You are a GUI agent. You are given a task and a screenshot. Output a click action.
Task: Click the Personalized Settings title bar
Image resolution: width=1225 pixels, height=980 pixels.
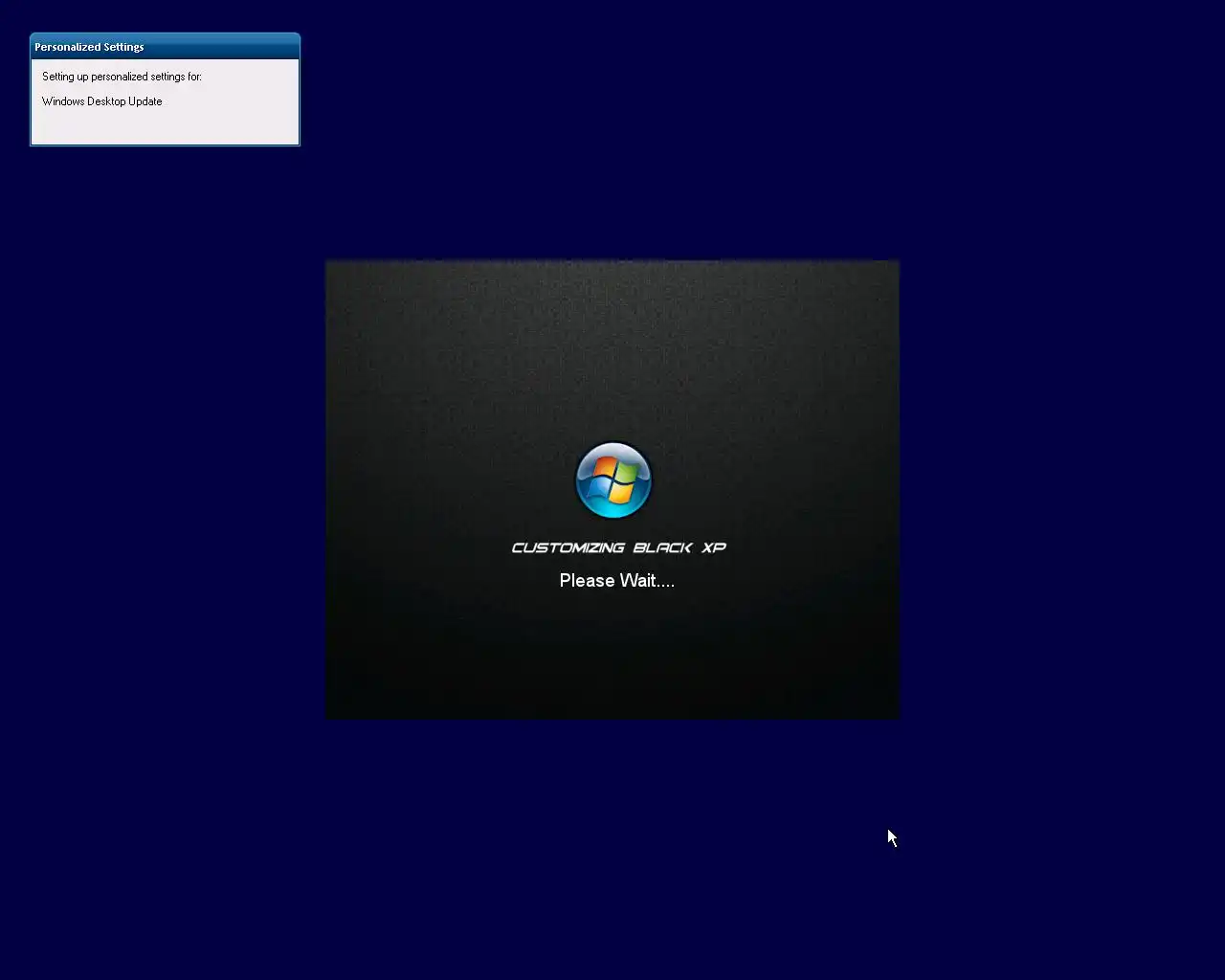point(165,46)
